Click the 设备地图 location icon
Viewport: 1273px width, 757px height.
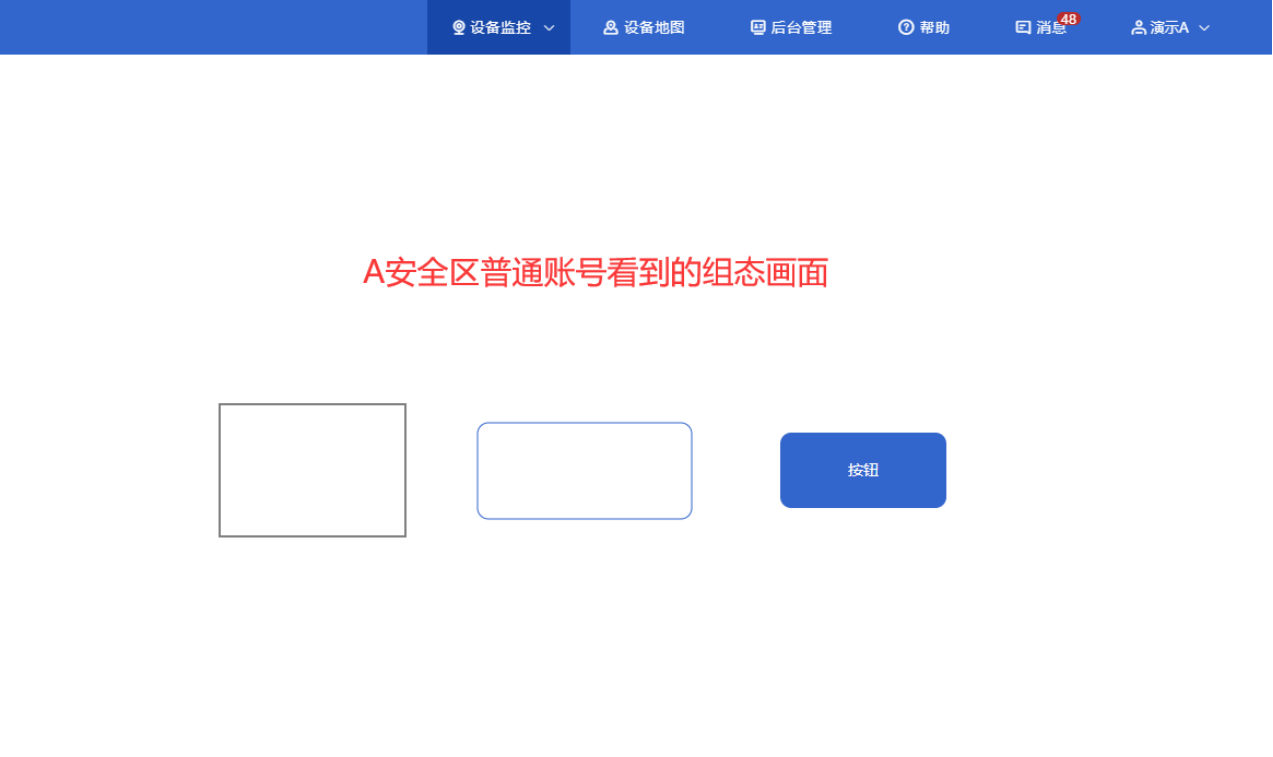(610, 28)
